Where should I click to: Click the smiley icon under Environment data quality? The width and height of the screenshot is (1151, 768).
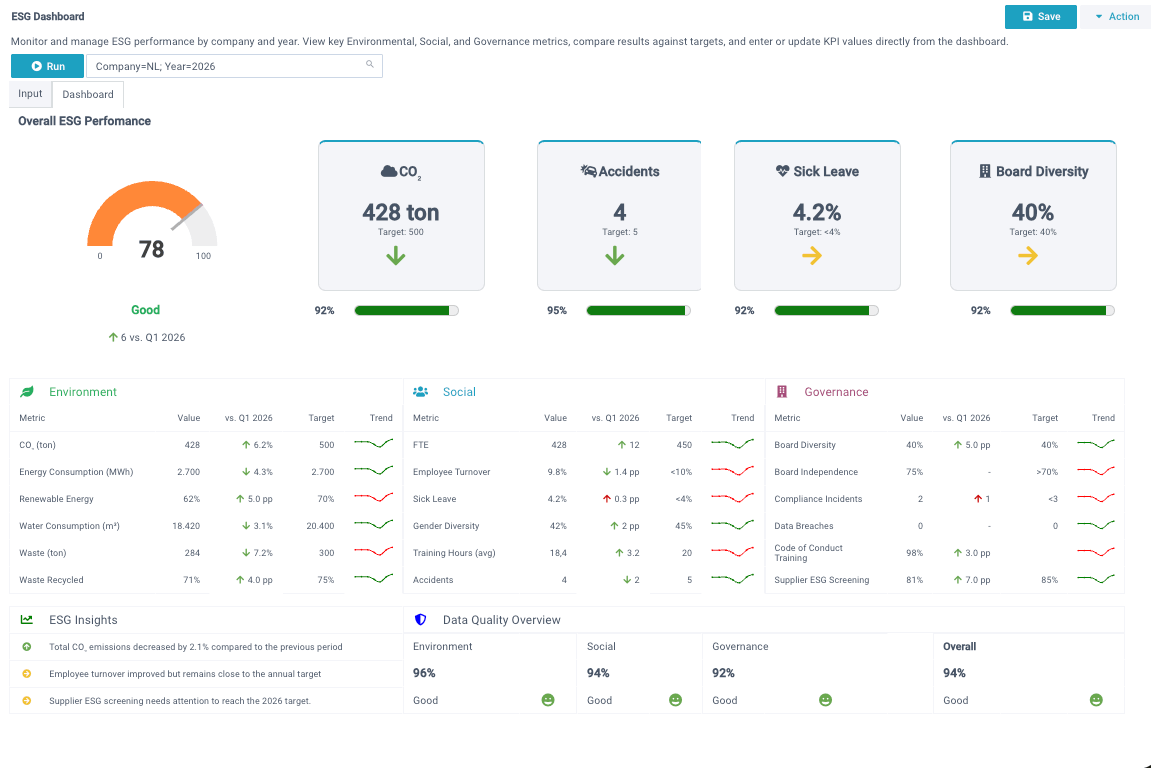click(x=548, y=700)
